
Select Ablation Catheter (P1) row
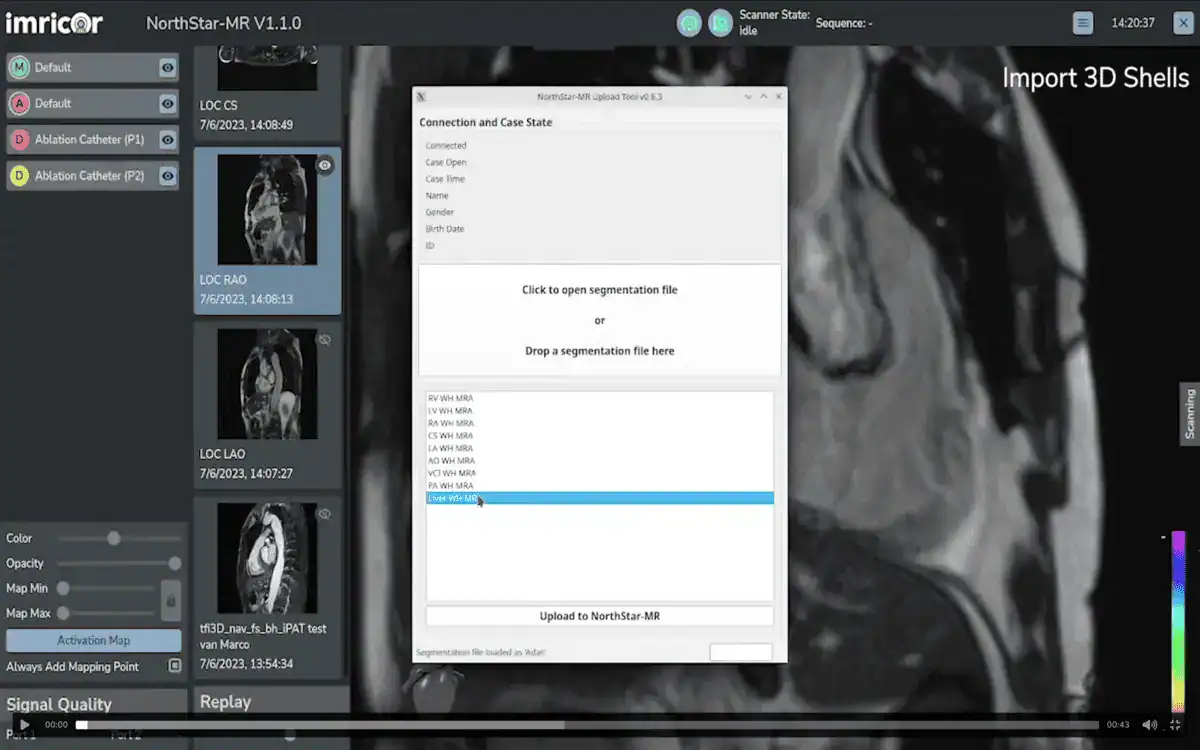click(92, 140)
